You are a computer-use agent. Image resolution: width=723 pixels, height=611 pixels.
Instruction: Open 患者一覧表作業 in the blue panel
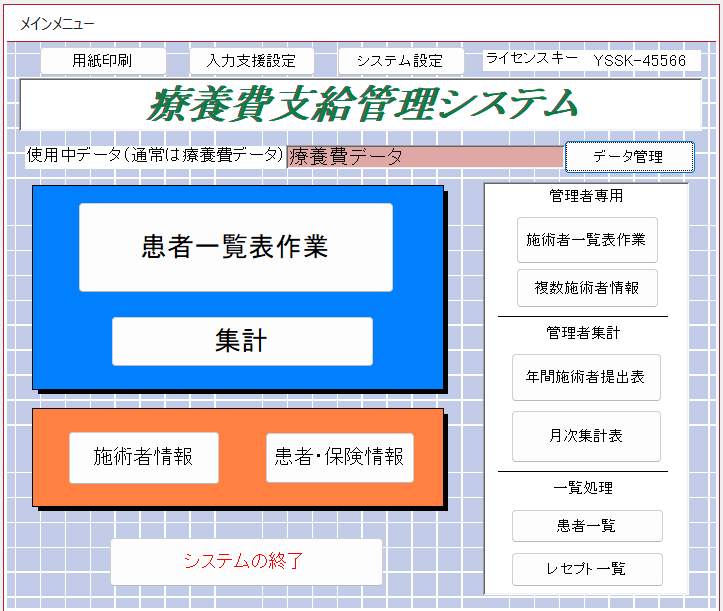click(235, 247)
